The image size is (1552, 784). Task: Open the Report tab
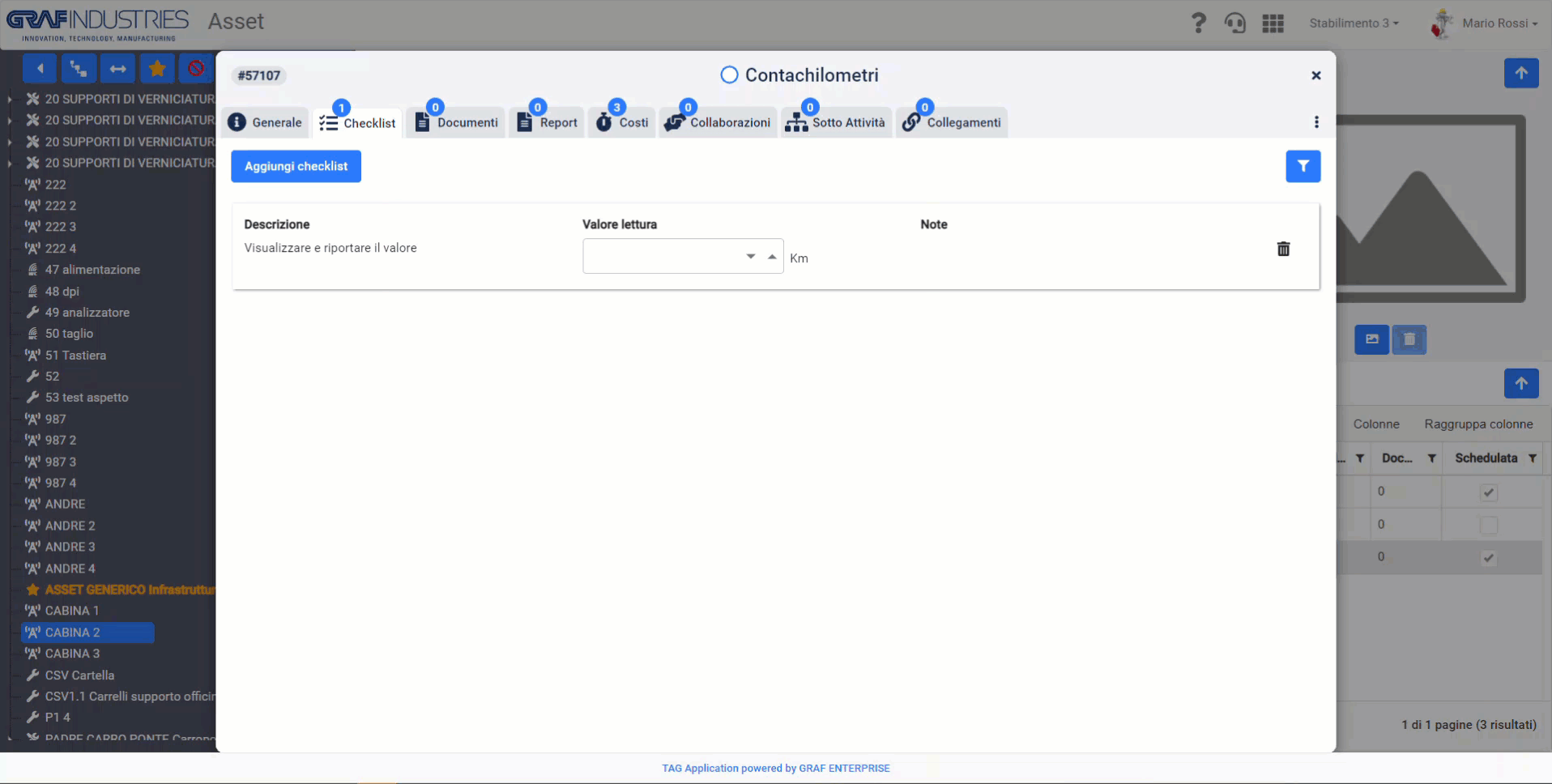[x=547, y=122]
